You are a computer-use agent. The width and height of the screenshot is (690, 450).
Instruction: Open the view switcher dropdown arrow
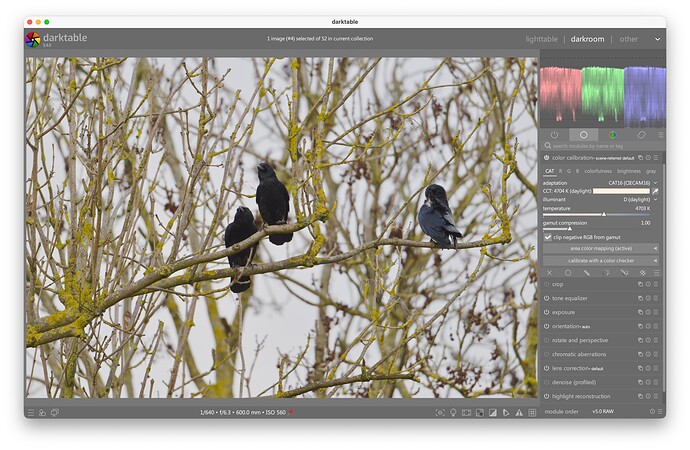[x=657, y=39]
